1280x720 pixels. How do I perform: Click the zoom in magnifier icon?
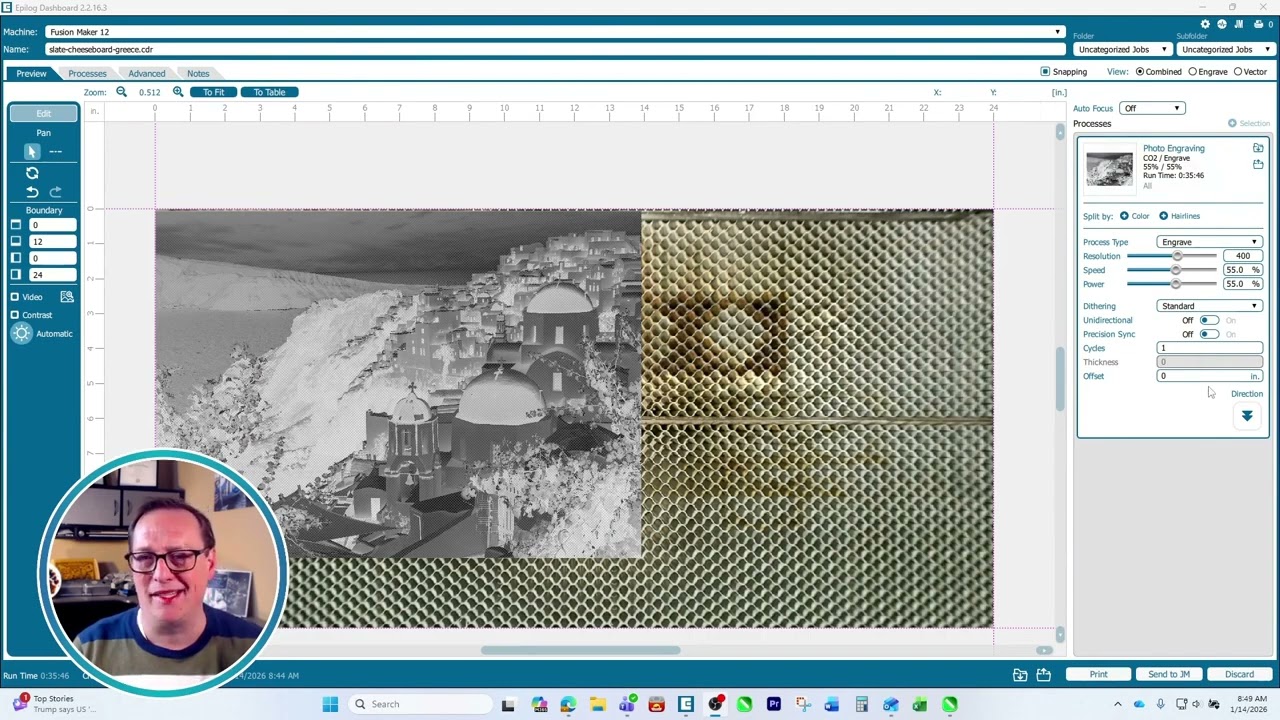[178, 92]
